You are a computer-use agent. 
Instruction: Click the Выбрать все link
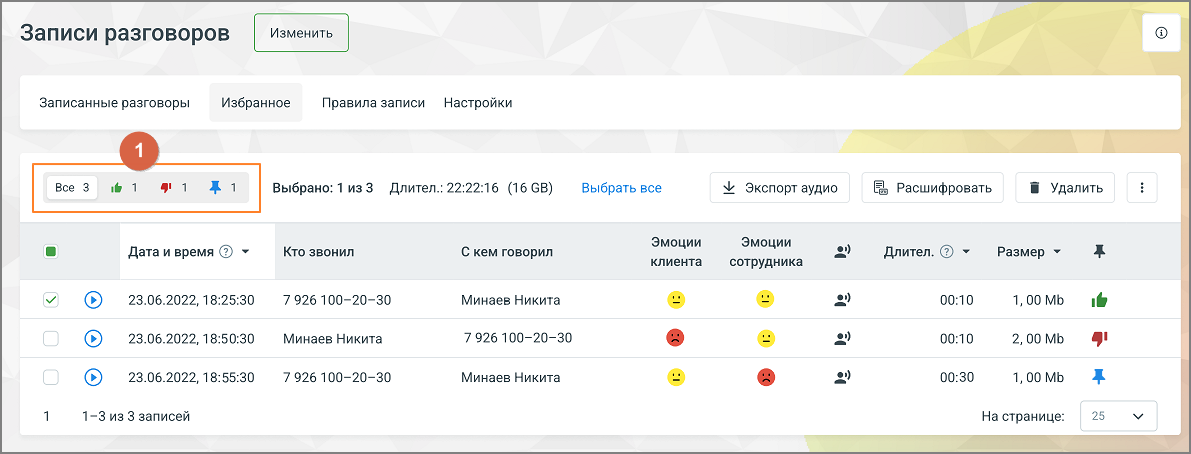pos(621,188)
